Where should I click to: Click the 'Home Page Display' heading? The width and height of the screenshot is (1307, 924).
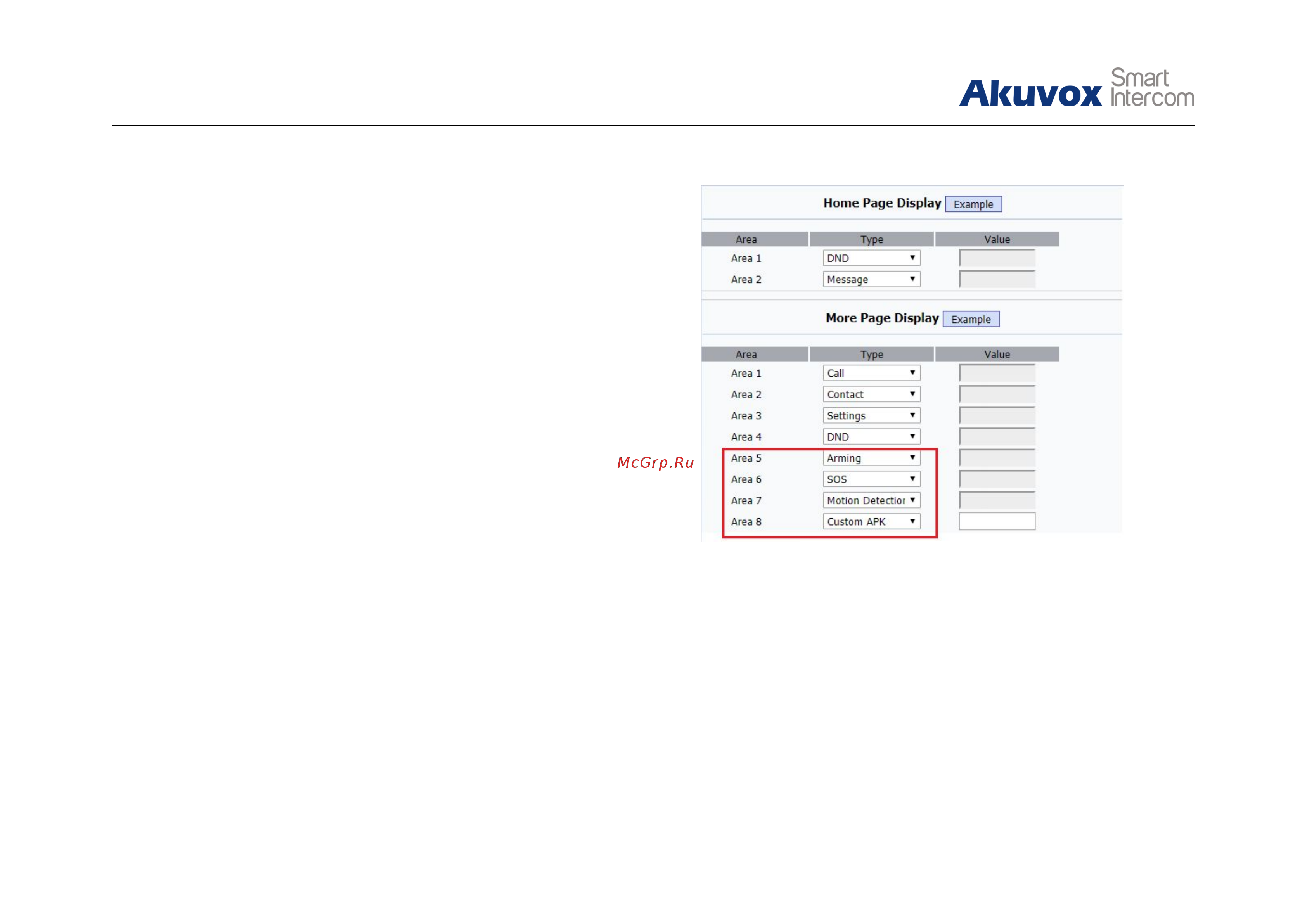point(882,203)
